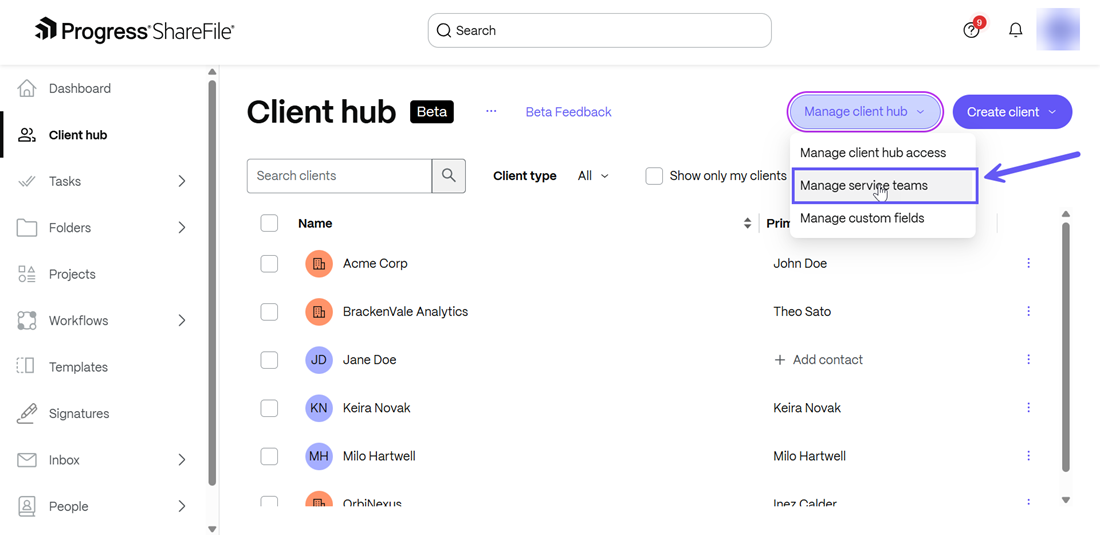Image resolution: width=1100 pixels, height=535 pixels.
Task: Click the notifications bell icon
Action: 1015,30
